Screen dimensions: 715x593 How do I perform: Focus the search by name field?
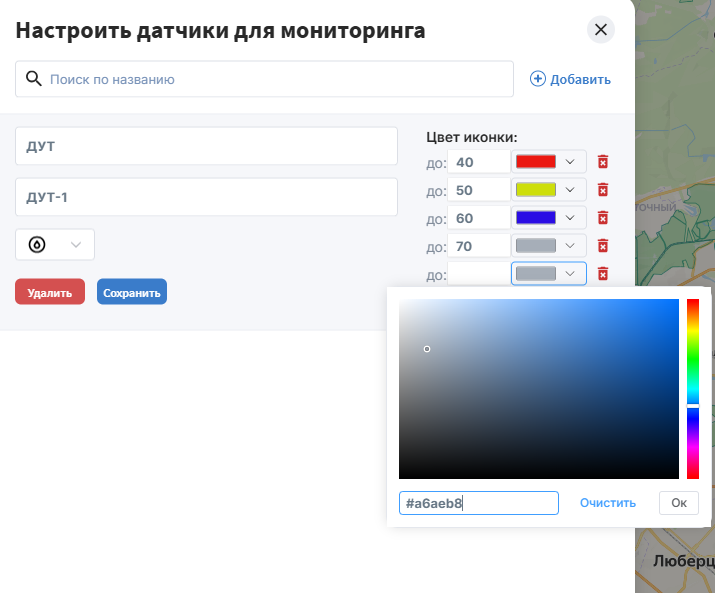click(x=264, y=79)
